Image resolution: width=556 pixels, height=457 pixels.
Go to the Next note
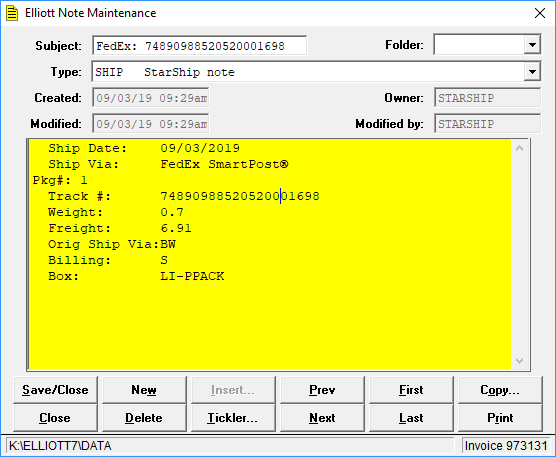[322, 418]
